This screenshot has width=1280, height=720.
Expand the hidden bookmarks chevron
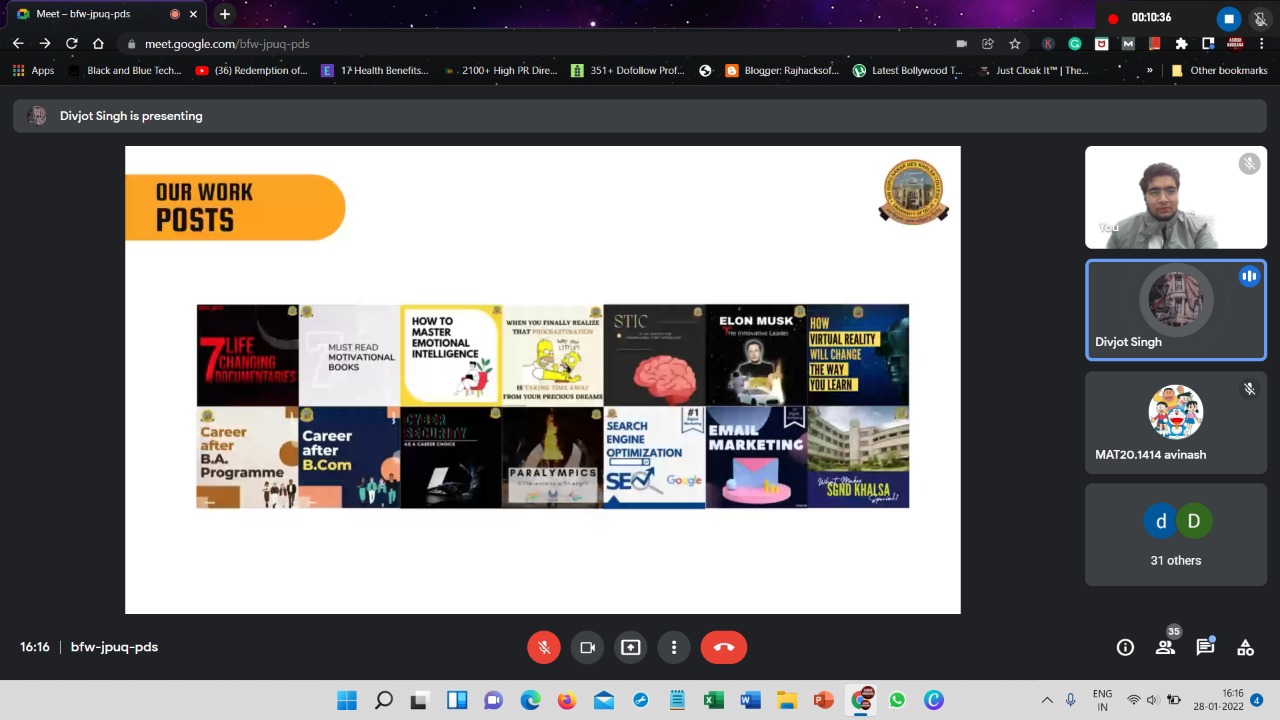1149,71
